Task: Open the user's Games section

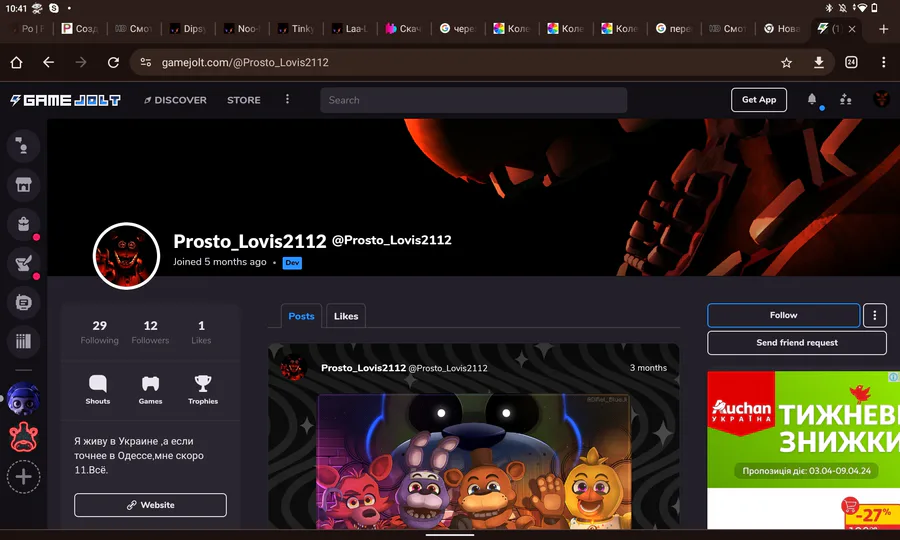Action: 150,390
